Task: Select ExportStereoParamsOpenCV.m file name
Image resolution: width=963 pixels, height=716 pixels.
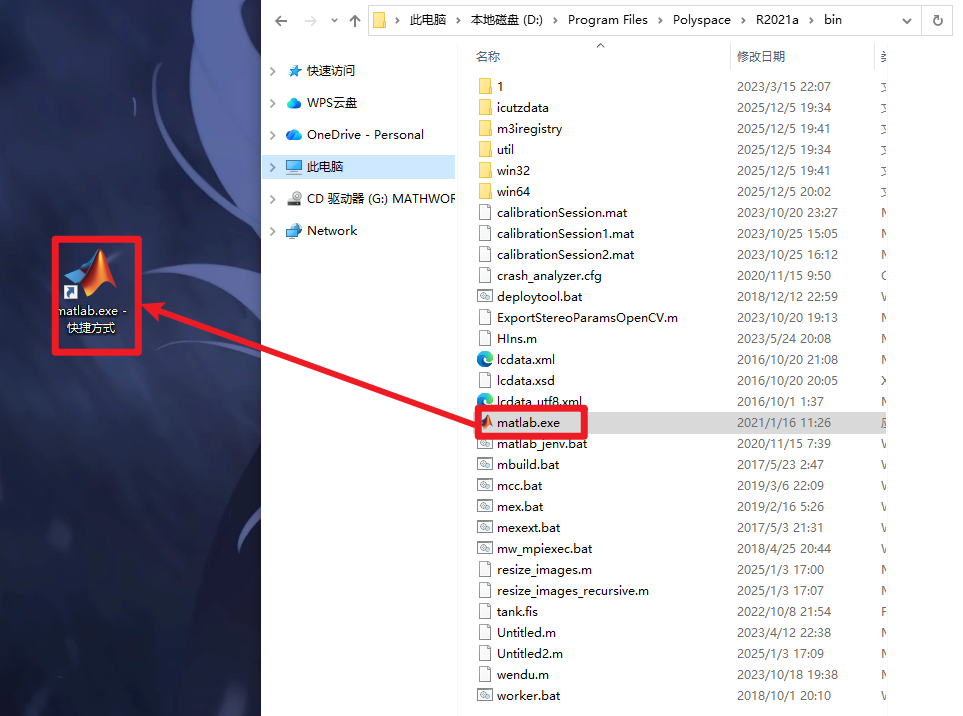Action: [587, 317]
